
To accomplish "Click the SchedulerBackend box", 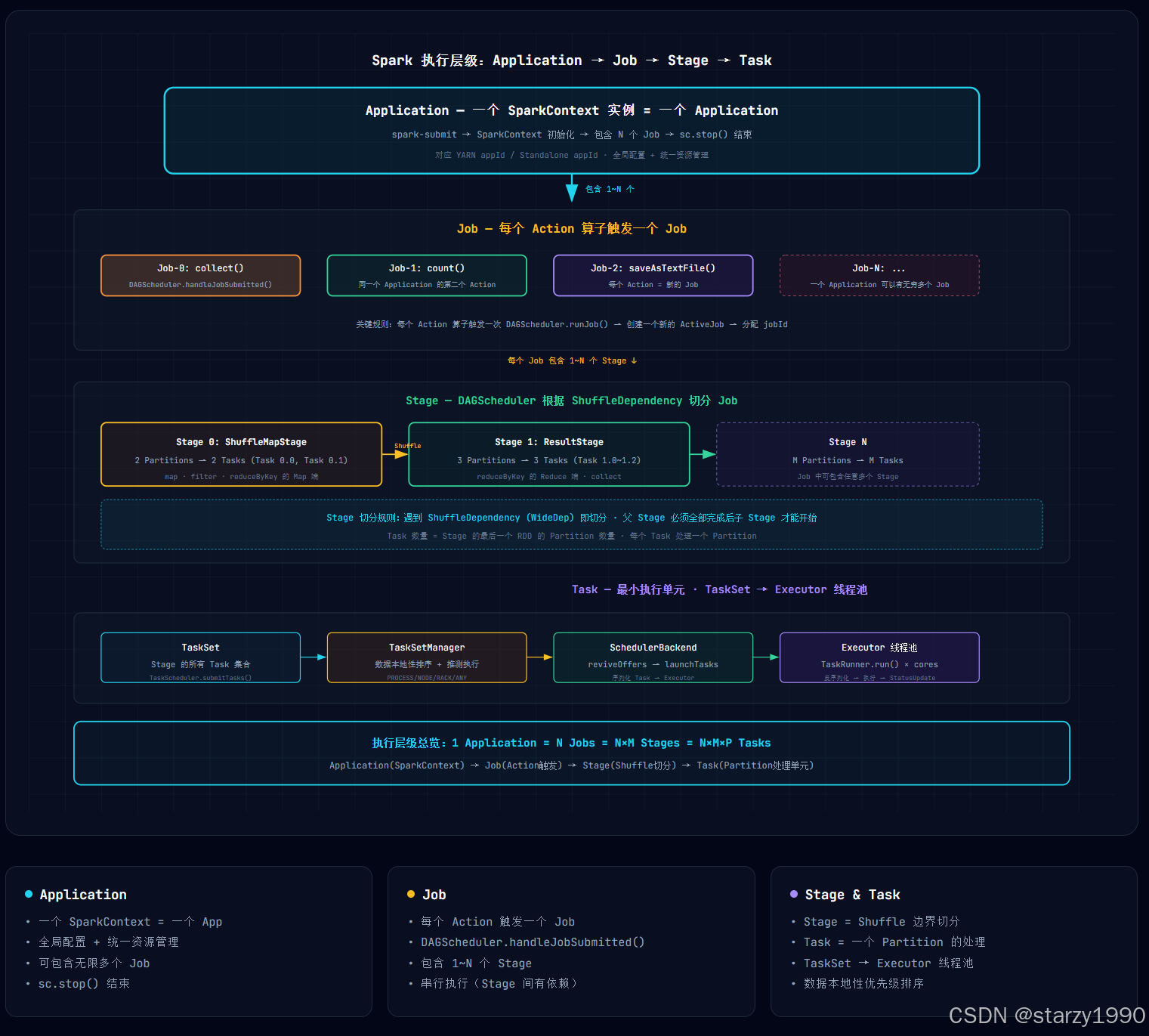I will [653, 657].
